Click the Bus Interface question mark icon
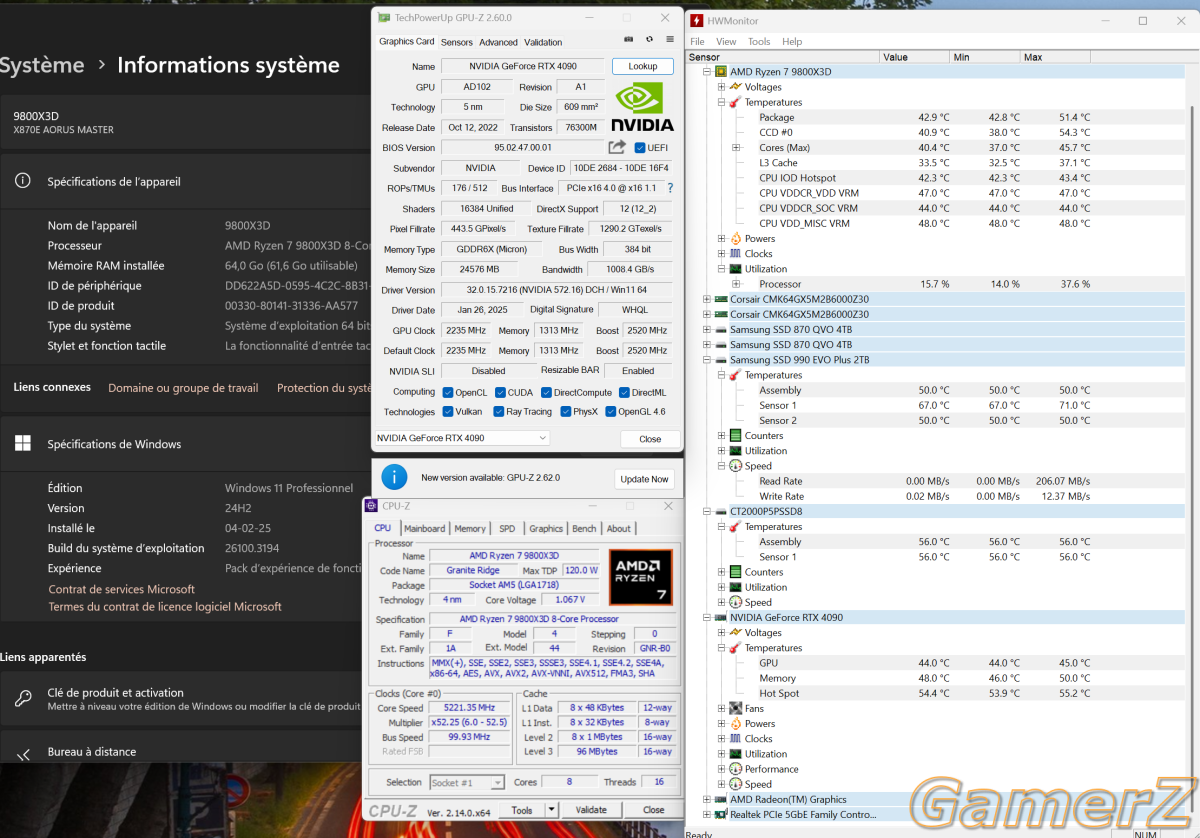 [x=670, y=188]
